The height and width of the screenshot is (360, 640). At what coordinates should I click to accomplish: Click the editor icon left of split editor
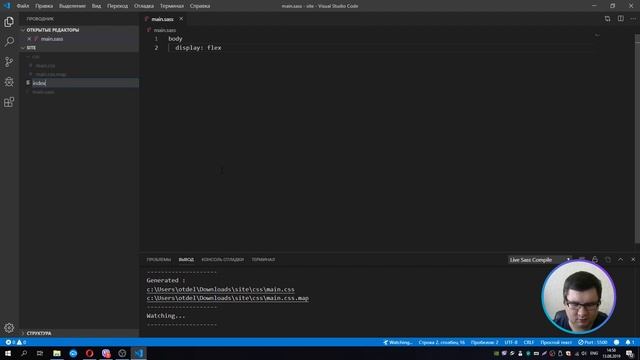coord(607,19)
